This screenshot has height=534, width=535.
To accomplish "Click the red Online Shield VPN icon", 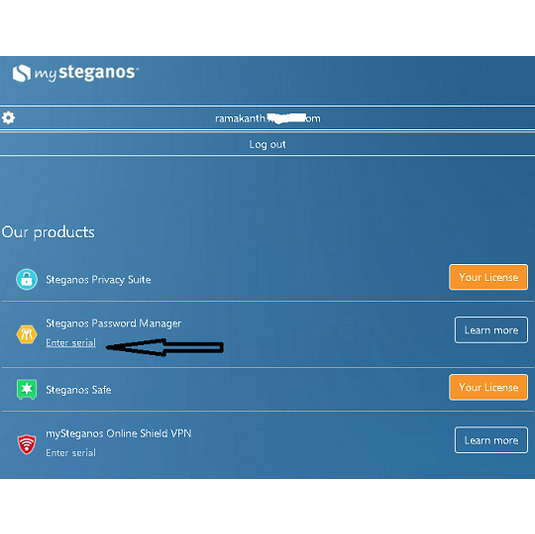I will coord(27,444).
